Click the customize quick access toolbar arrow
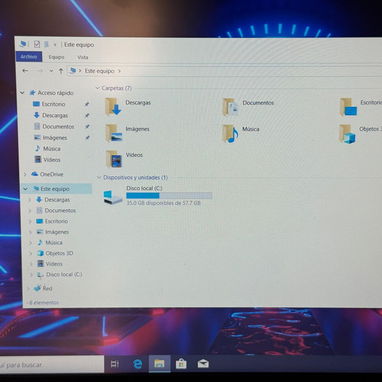Viewport: 382px width, 382px height. 55,44
